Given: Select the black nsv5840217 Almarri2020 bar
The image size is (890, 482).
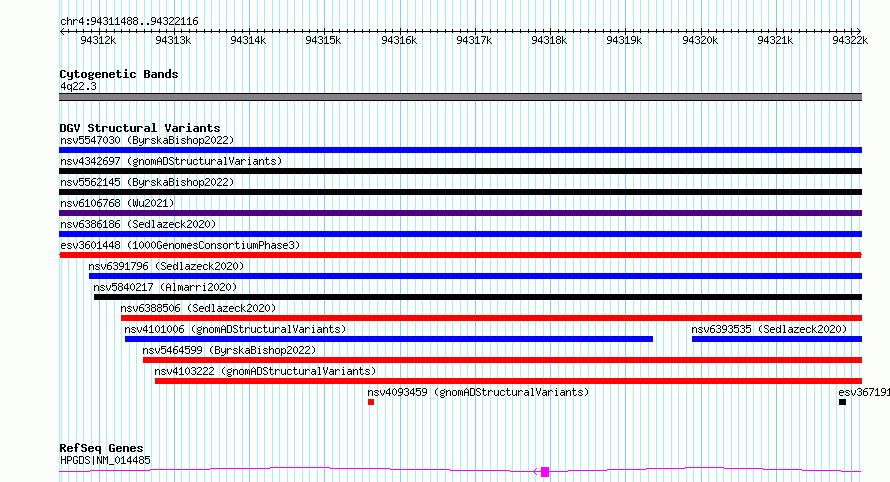Looking at the screenshot, I should point(478,297).
